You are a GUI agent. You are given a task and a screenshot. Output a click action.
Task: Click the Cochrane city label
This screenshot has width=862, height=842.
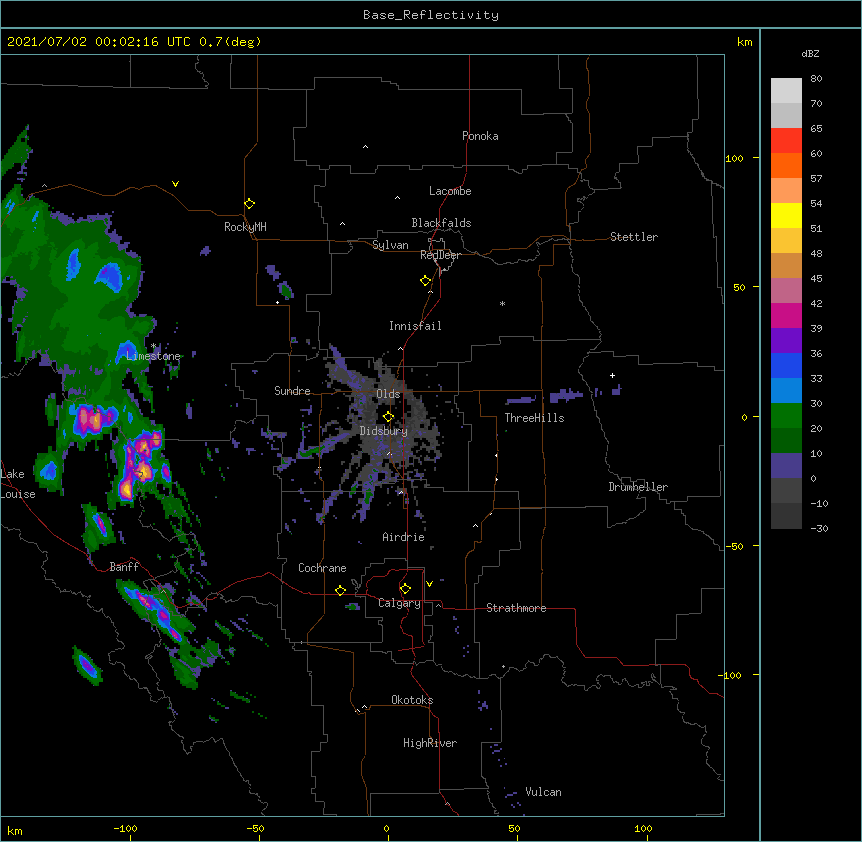pos(322,568)
